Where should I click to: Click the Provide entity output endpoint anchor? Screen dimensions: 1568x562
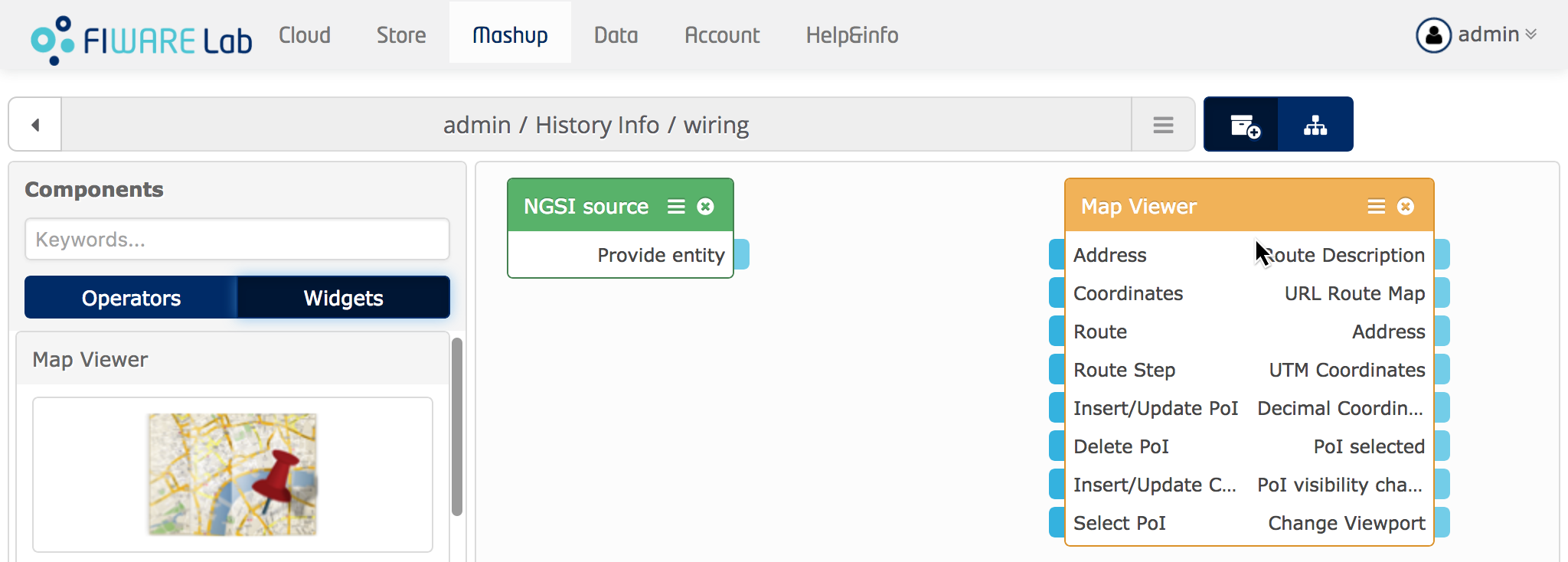coord(742,254)
